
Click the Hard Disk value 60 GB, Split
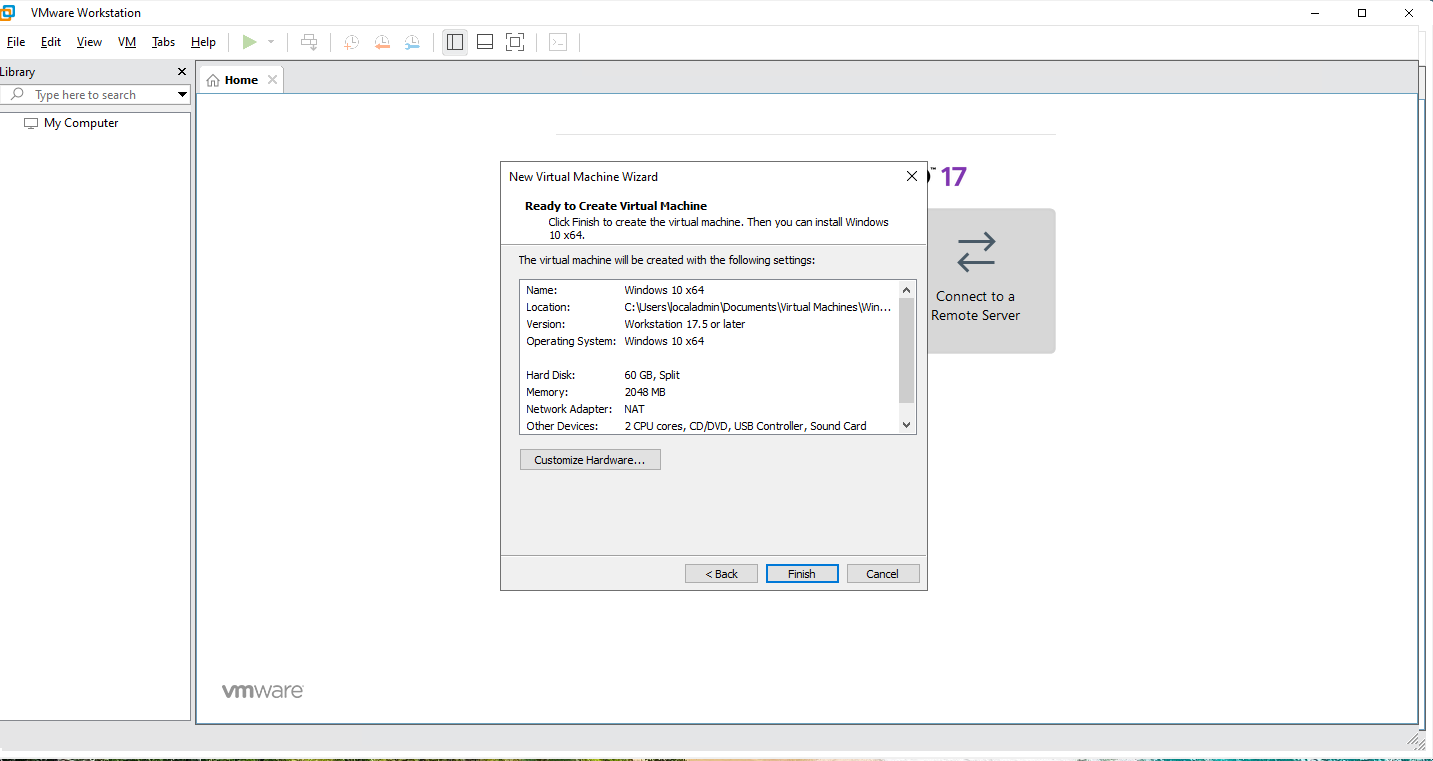pyautogui.click(x=652, y=375)
